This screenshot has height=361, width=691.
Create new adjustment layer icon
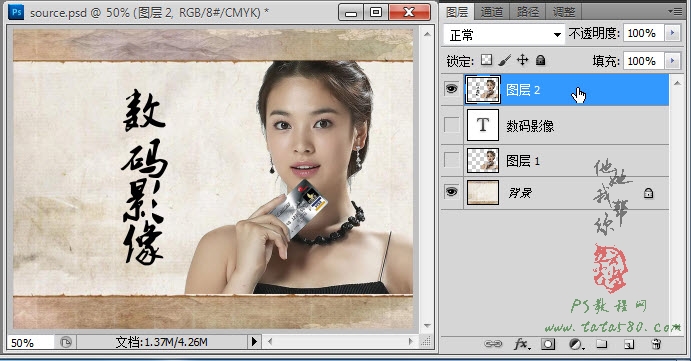click(576, 344)
